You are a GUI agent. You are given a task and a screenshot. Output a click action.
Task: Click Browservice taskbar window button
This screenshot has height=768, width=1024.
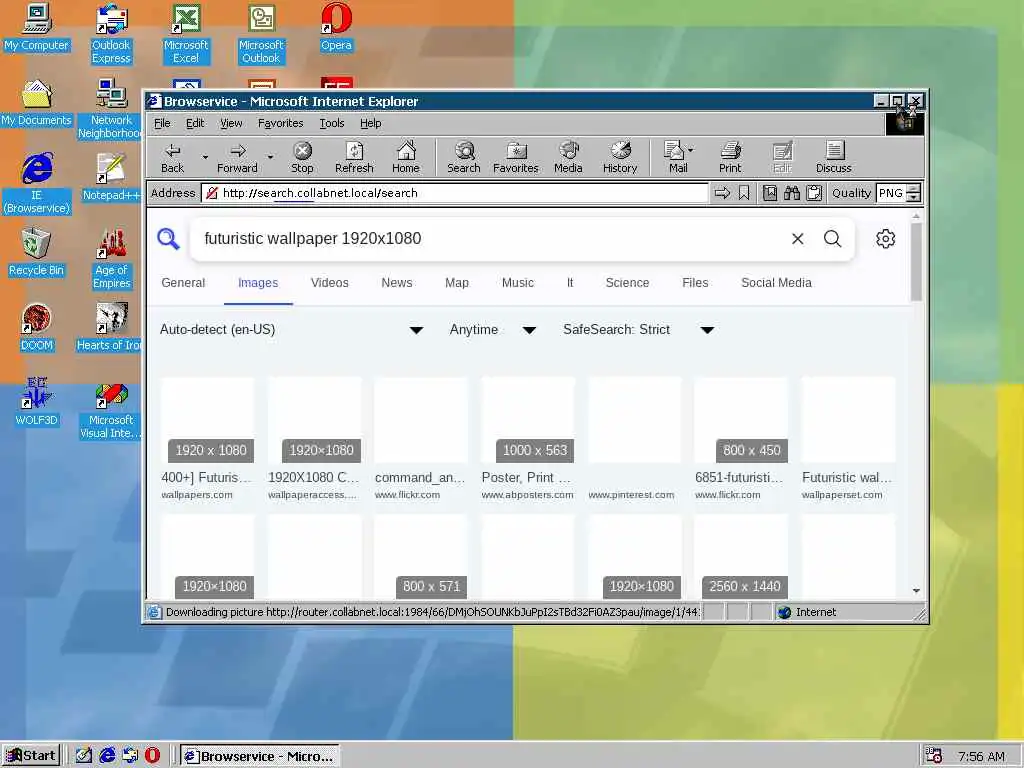[x=259, y=756]
